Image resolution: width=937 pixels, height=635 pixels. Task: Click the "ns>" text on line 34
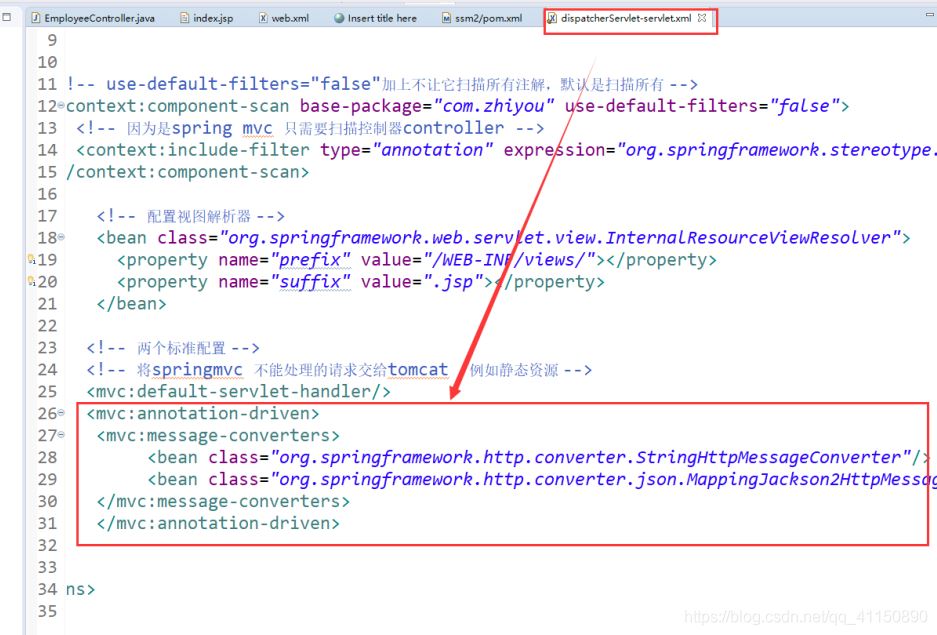click(80, 590)
